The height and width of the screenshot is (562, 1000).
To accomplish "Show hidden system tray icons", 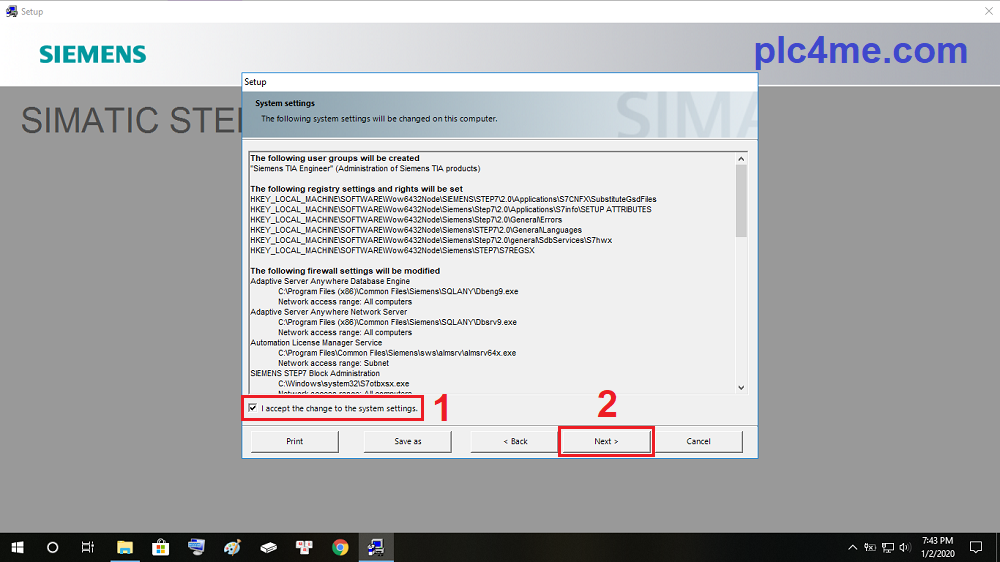I will pyautogui.click(x=853, y=547).
